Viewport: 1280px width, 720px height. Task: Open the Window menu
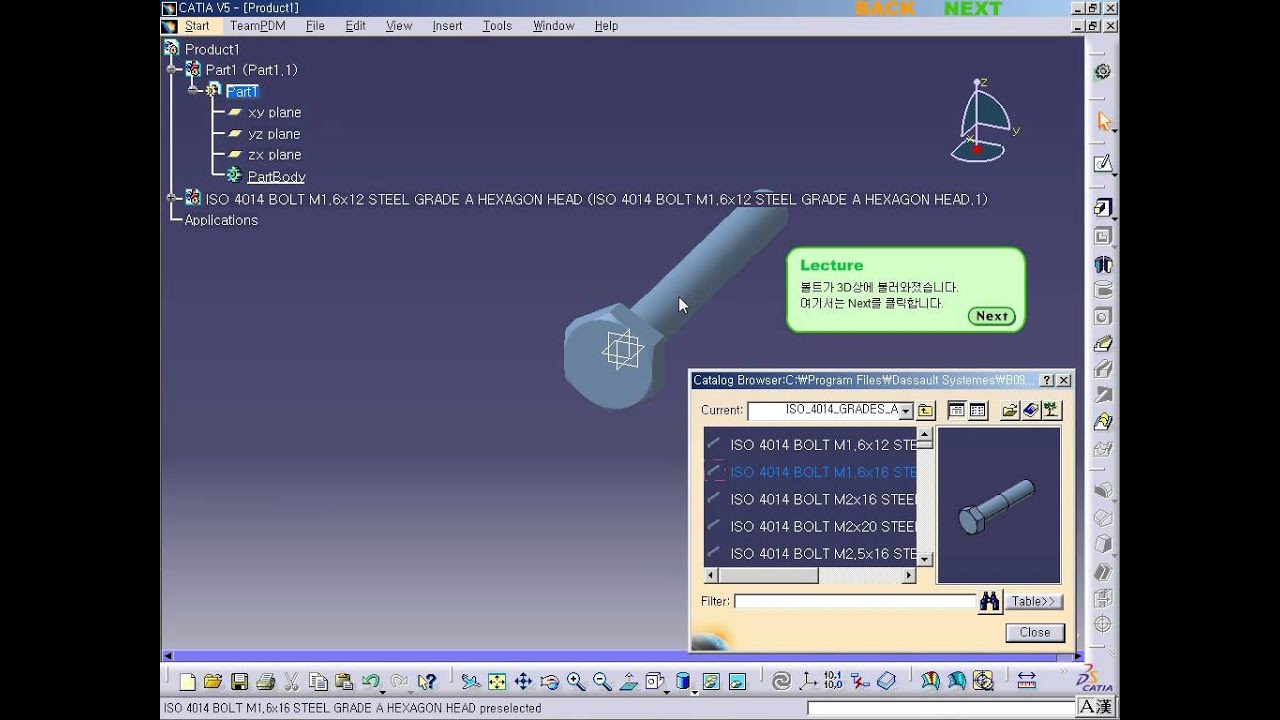pyautogui.click(x=554, y=26)
